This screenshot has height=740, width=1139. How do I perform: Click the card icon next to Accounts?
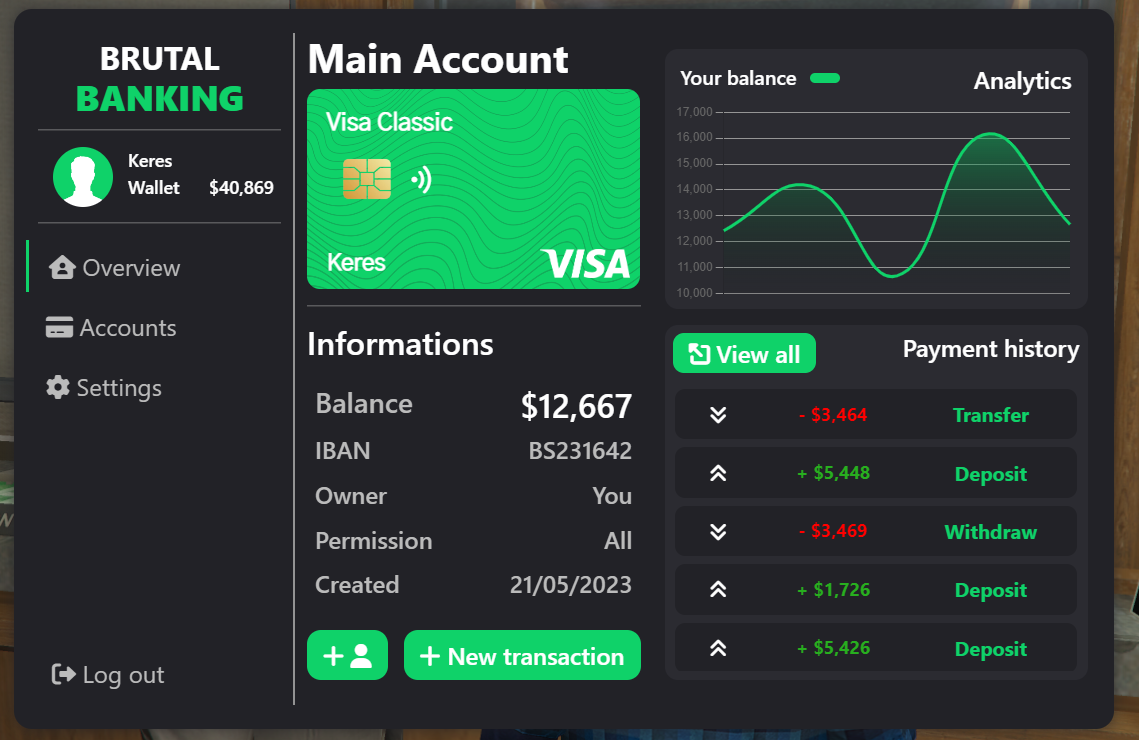coord(60,327)
